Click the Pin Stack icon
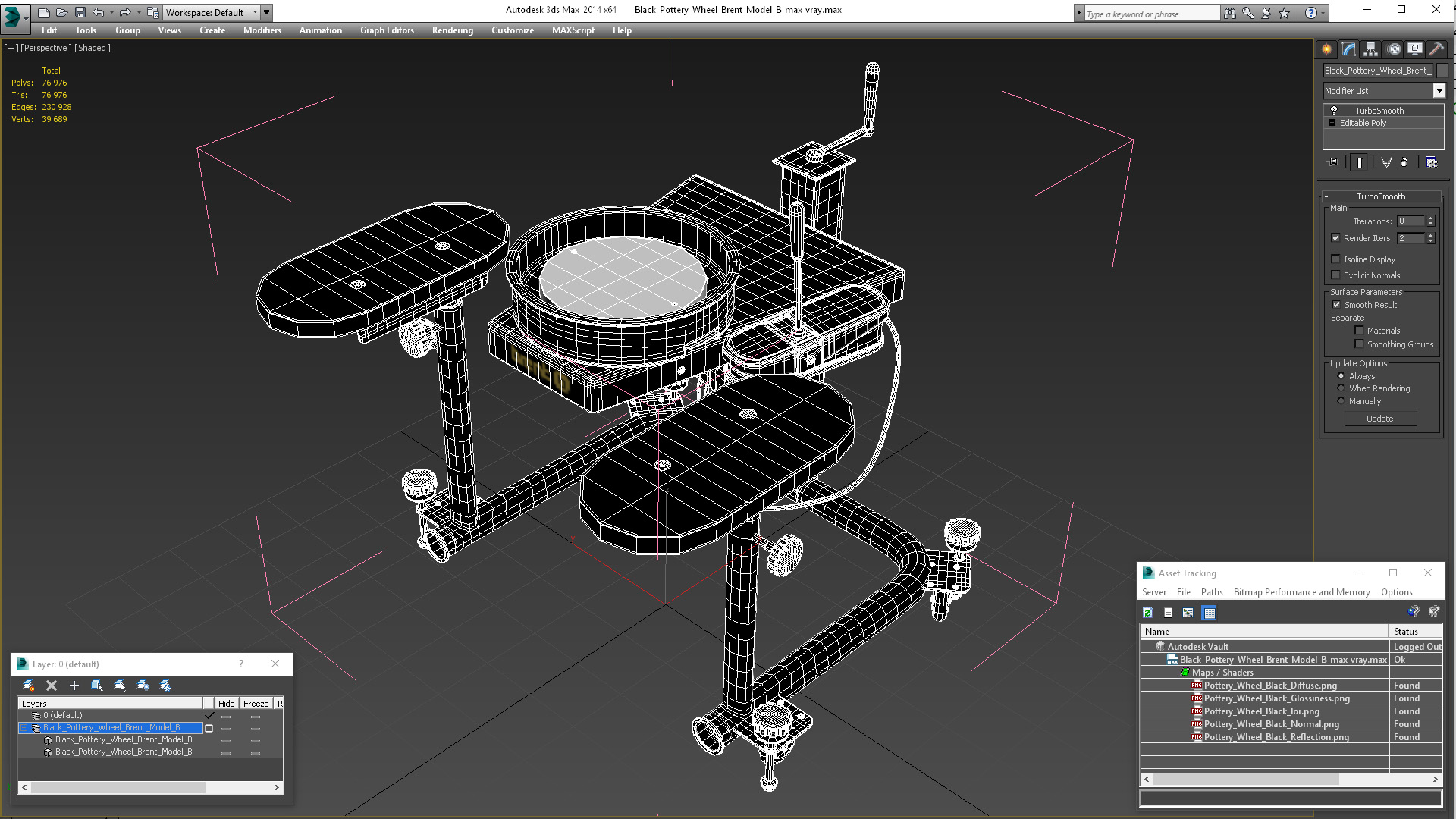 click(x=1333, y=162)
